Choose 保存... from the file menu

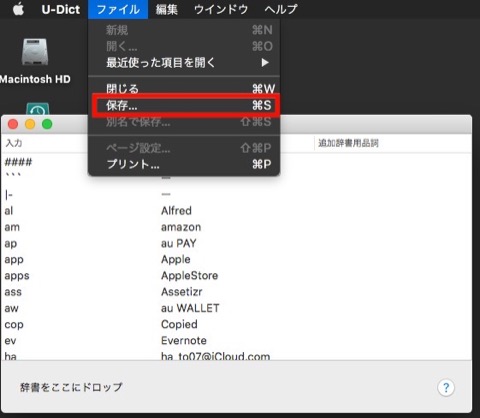(184, 105)
